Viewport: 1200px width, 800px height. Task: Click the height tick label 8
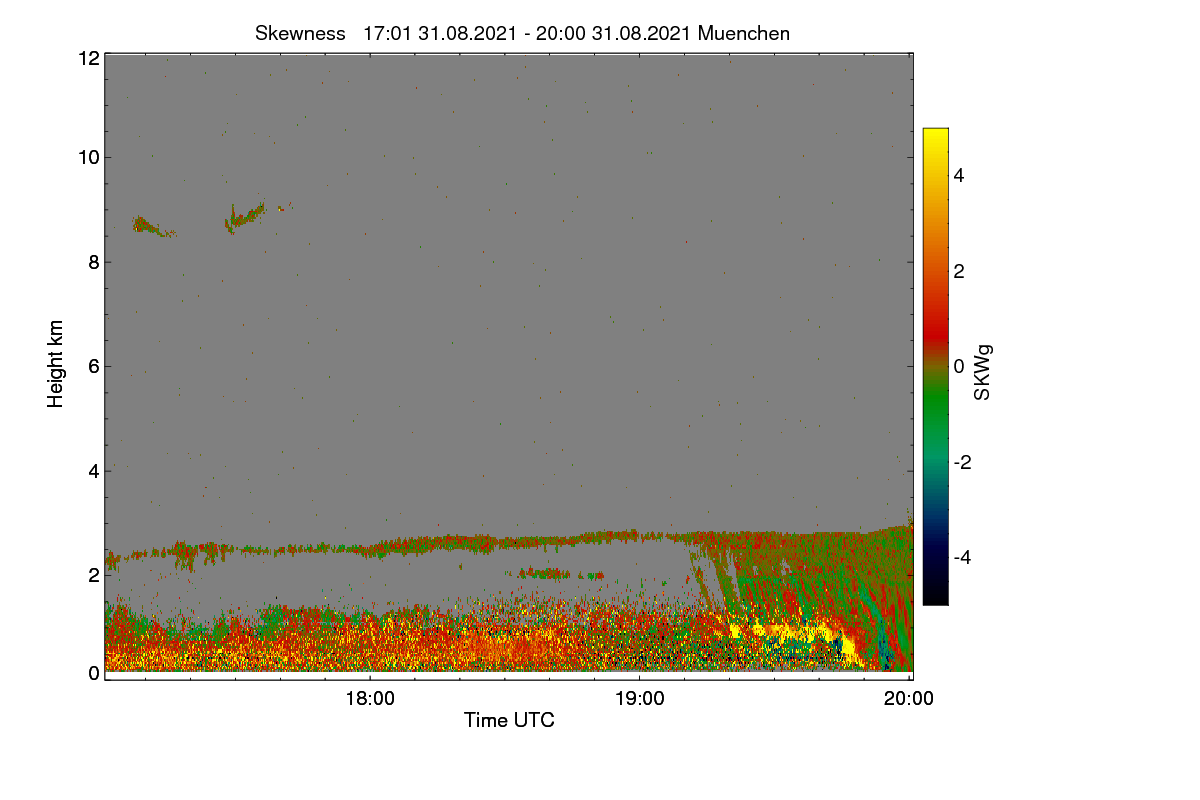[x=93, y=262]
